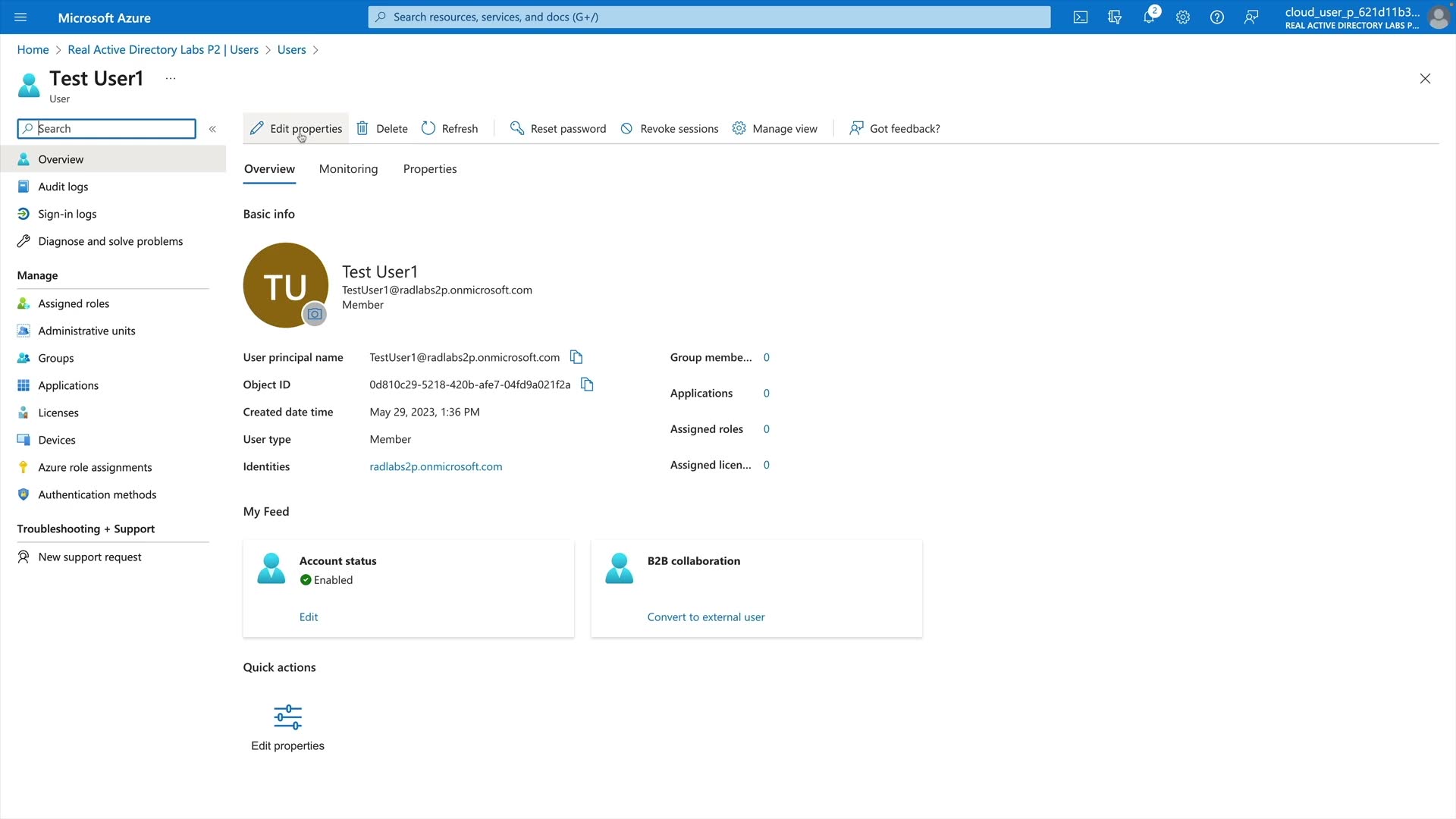Image resolution: width=1456 pixels, height=819 pixels.
Task: Open portal settings gear icon
Action: (x=1182, y=17)
